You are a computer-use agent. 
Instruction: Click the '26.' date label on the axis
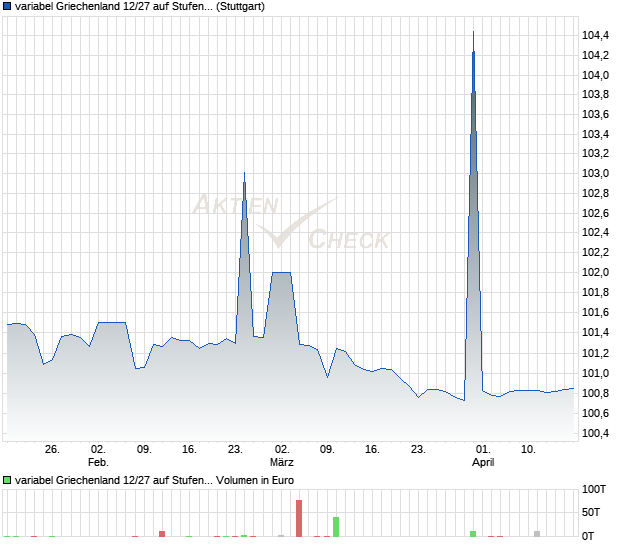[x=52, y=449]
